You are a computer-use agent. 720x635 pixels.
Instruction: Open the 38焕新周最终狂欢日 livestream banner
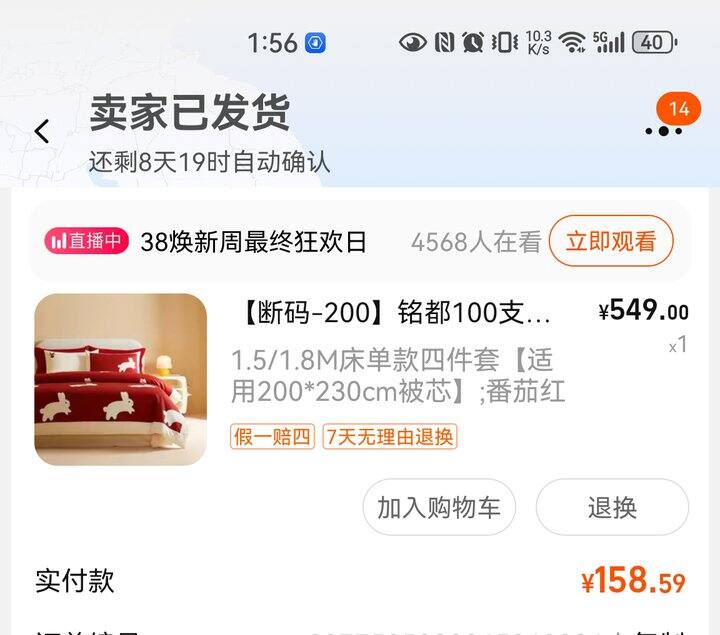point(253,242)
